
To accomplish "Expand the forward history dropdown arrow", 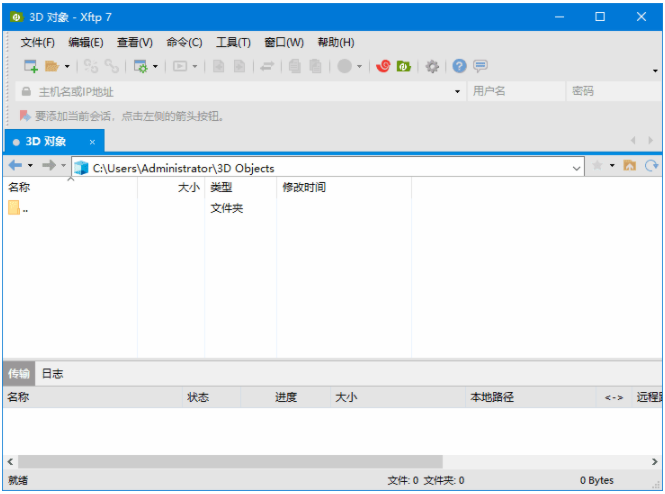I will [63, 165].
